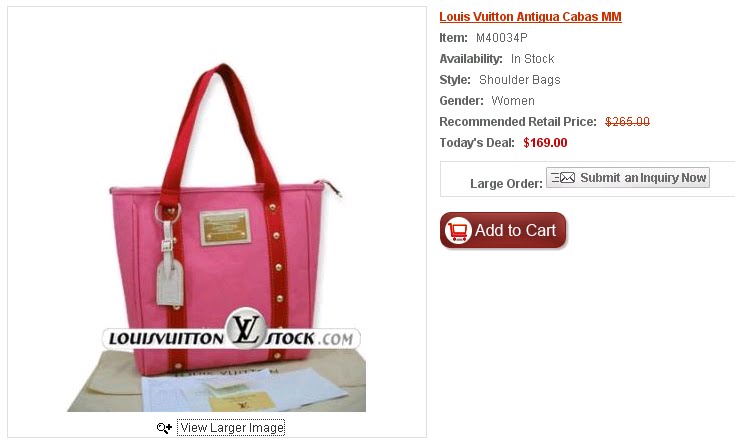The image size is (735, 443).
Task: Click the LOUISVUITTONSTOCK.COM watermark text
Action: coord(231,338)
